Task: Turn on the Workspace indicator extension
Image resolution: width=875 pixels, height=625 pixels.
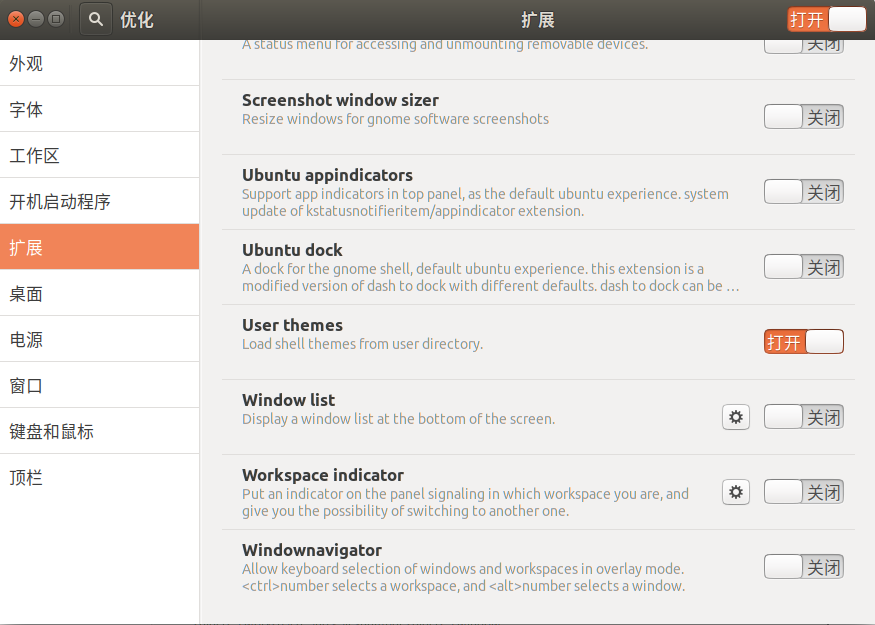Action: pyautogui.click(x=803, y=491)
